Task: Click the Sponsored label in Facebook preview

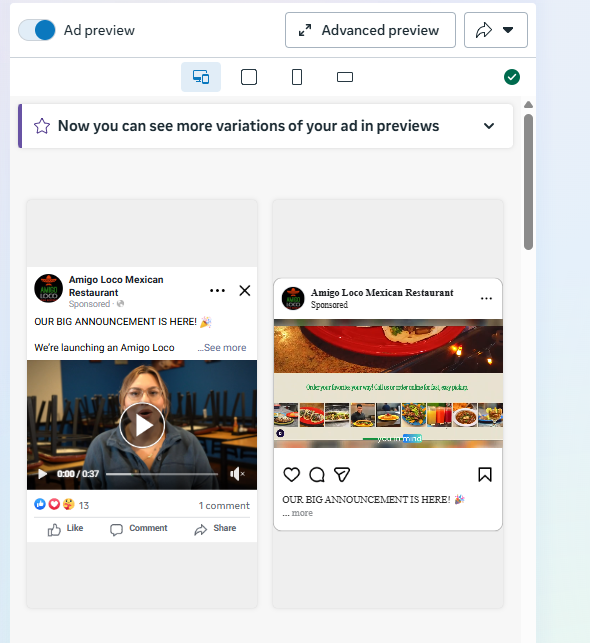Action: [89, 304]
